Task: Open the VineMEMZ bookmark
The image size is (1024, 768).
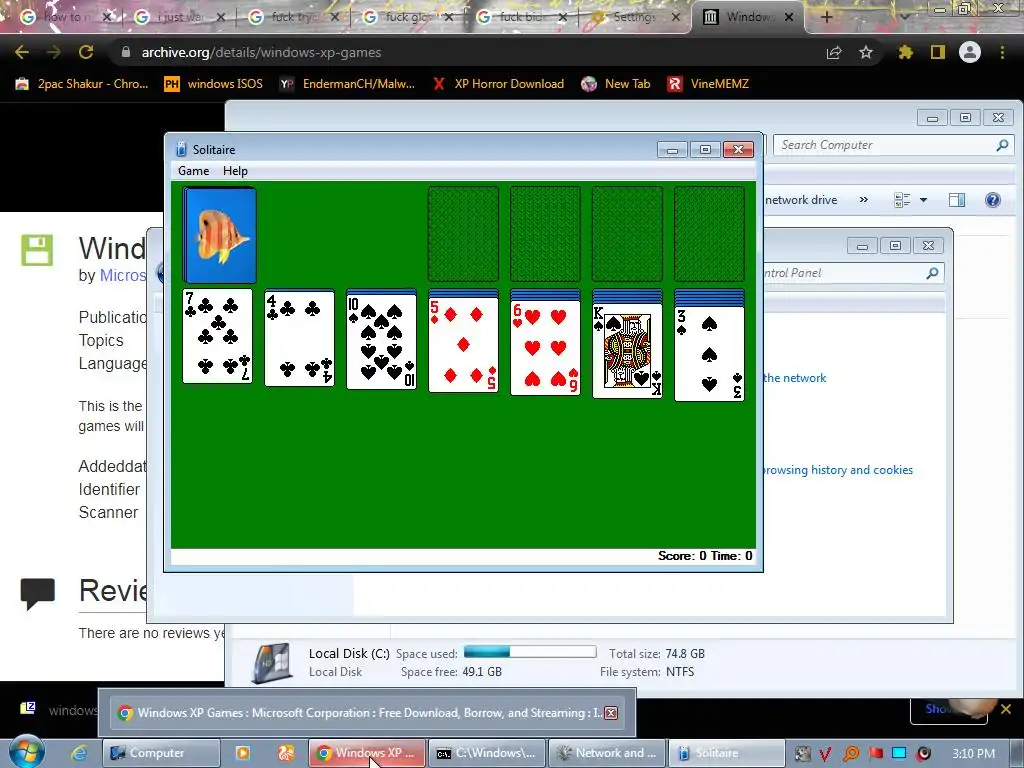Action: tap(708, 84)
